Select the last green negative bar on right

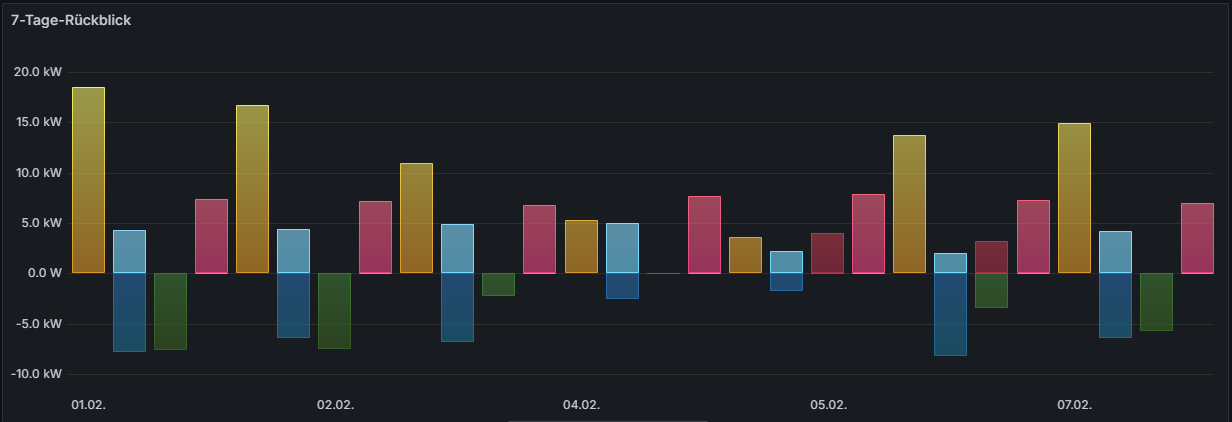click(x=1156, y=302)
